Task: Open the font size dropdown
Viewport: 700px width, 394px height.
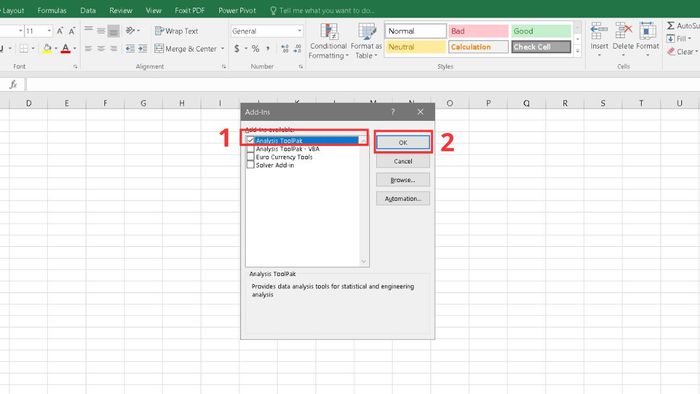Action: click(x=49, y=31)
